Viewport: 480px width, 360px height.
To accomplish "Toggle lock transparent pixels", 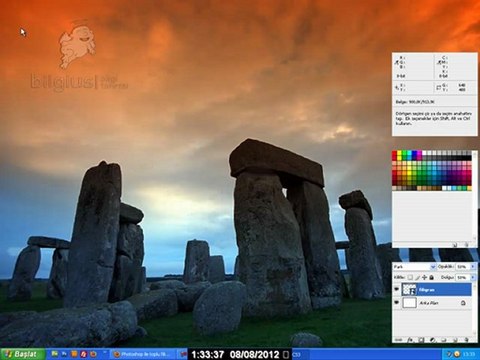I will 410,277.
